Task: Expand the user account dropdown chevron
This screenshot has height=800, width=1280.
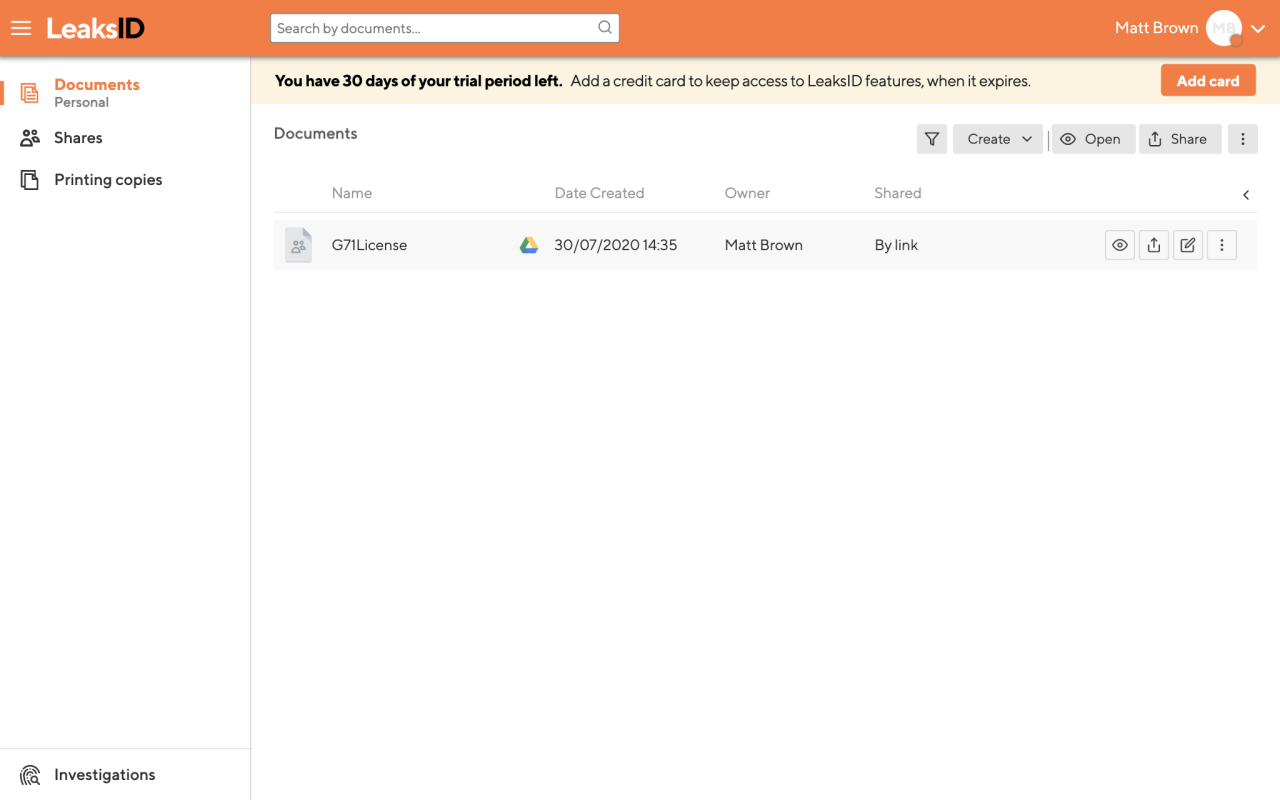Action: tap(1258, 29)
